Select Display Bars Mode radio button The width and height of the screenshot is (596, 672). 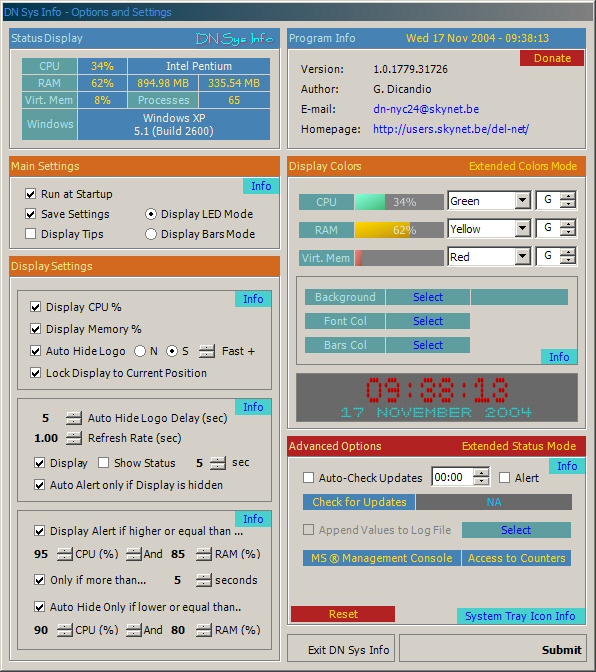(150, 234)
